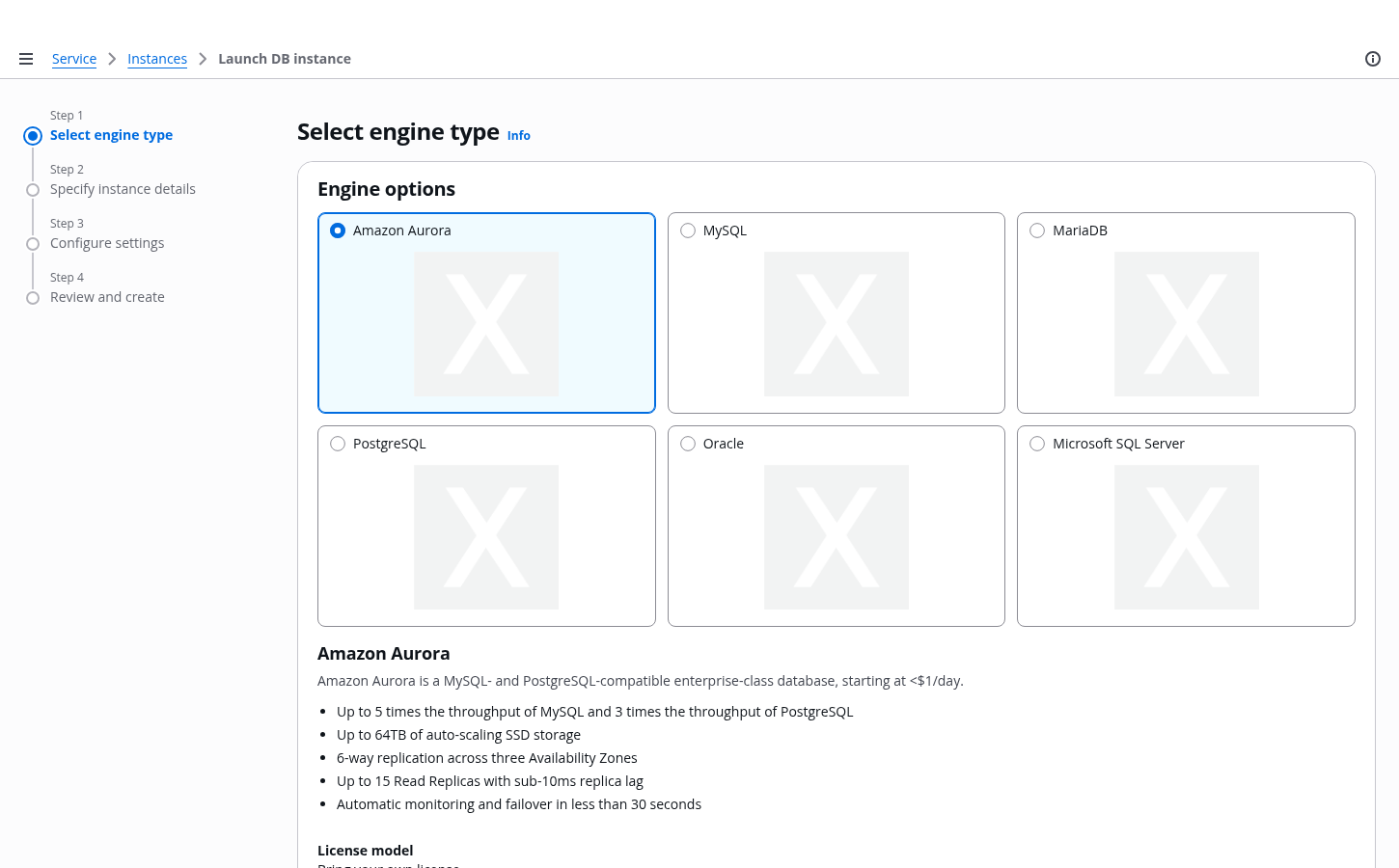The image size is (1399, 868).
Task: Go to the Instances breadcrumb
Action: [157, 59]
